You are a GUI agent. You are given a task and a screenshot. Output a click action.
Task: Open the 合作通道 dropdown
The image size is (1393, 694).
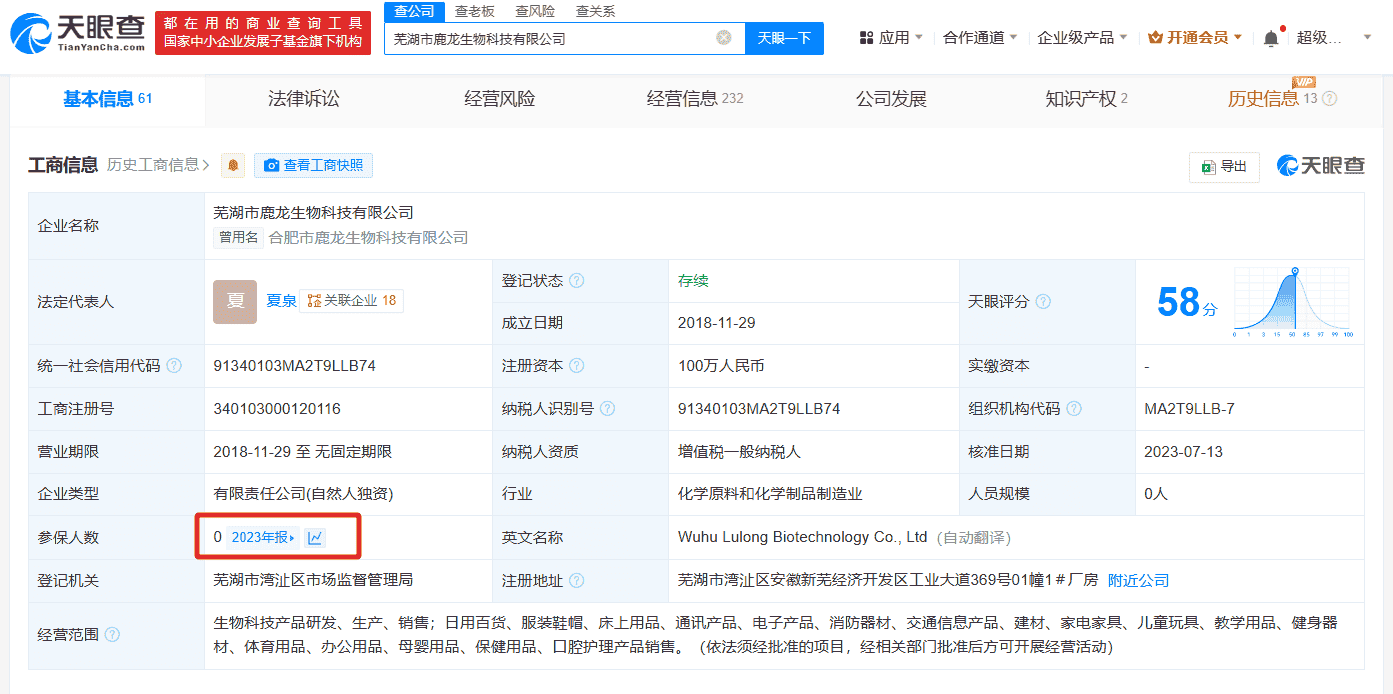(980, 38)
